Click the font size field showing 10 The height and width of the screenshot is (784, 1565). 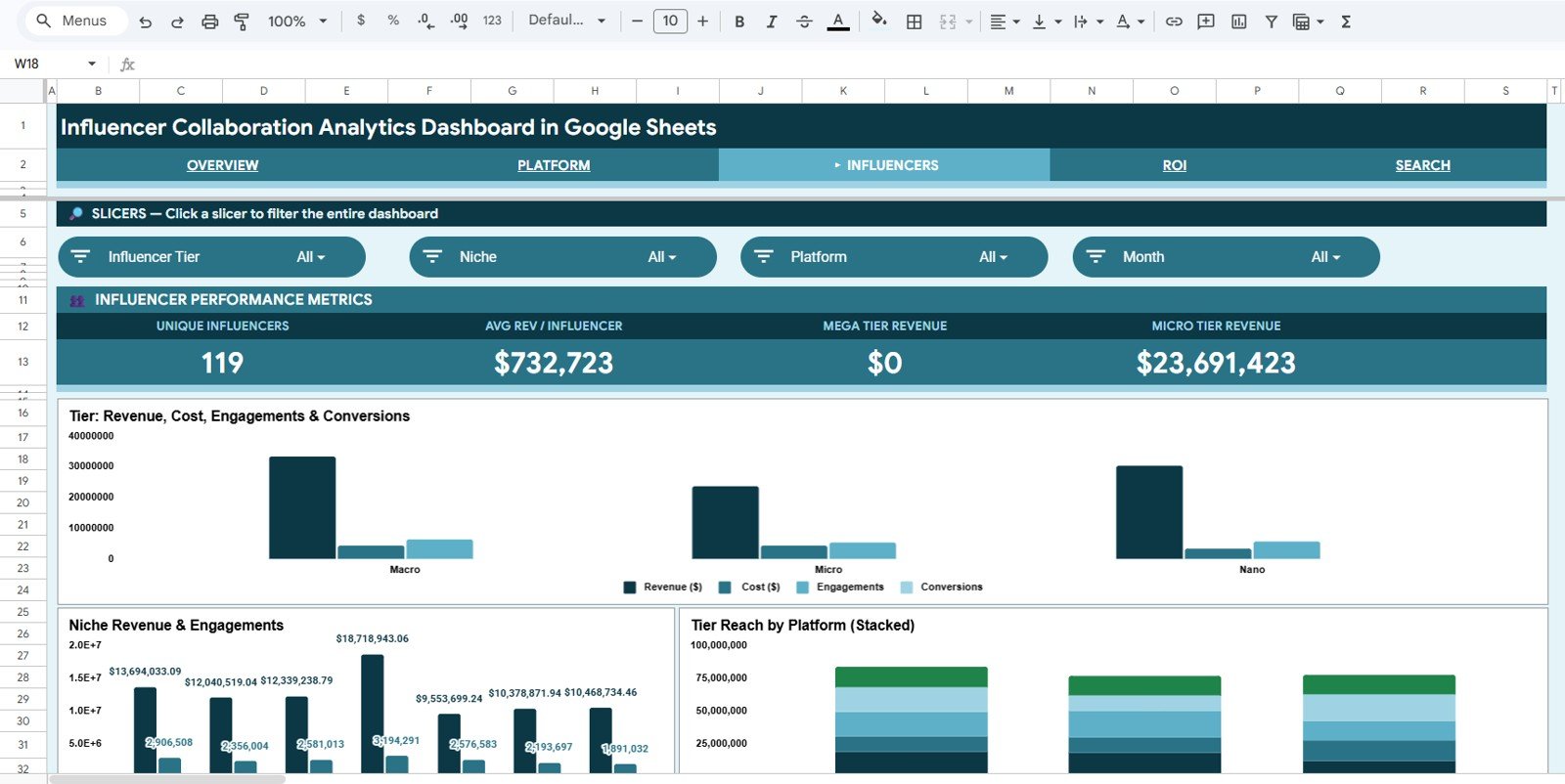pos(670,21)
